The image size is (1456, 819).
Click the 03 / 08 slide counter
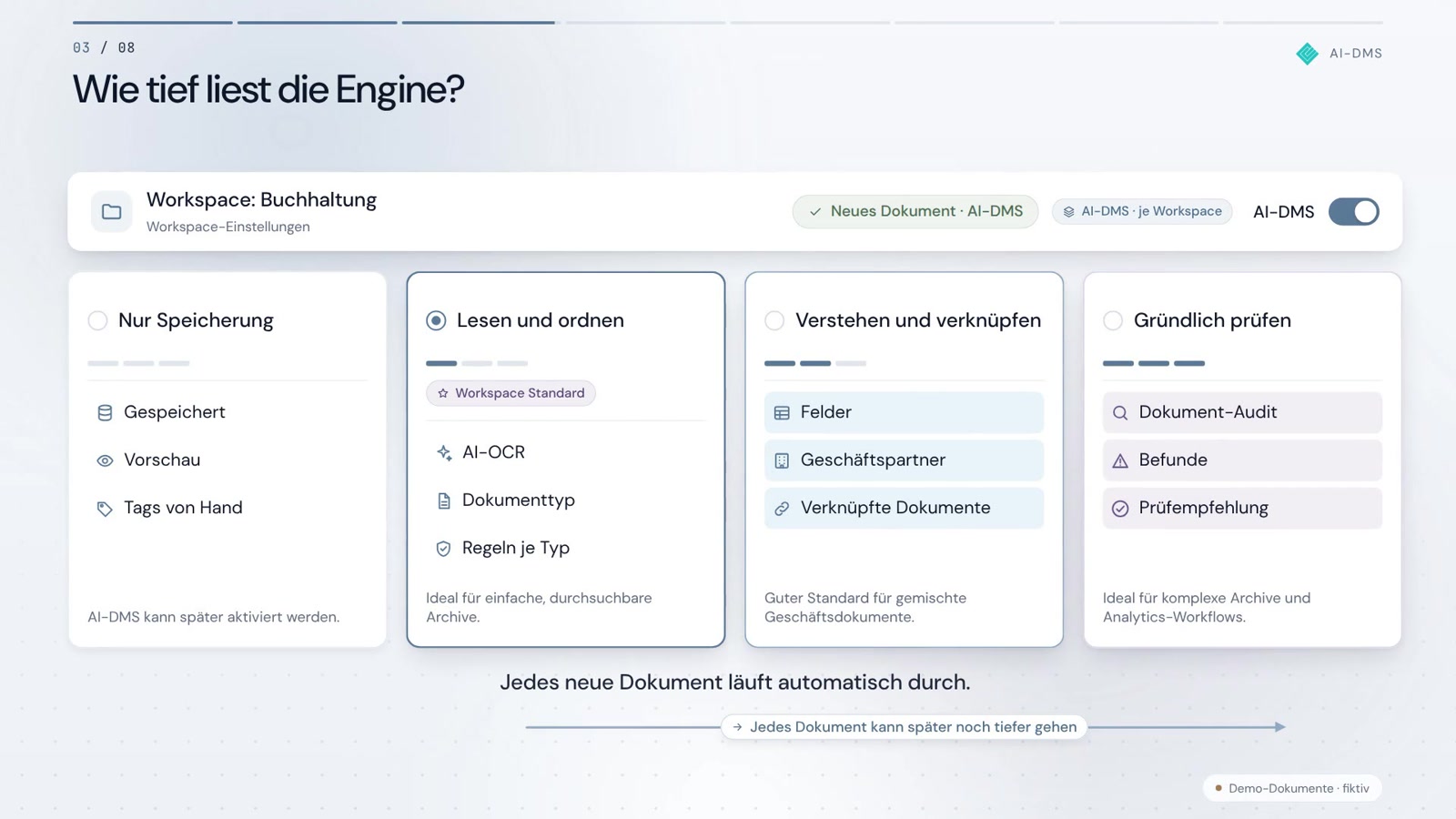point(104,47)
